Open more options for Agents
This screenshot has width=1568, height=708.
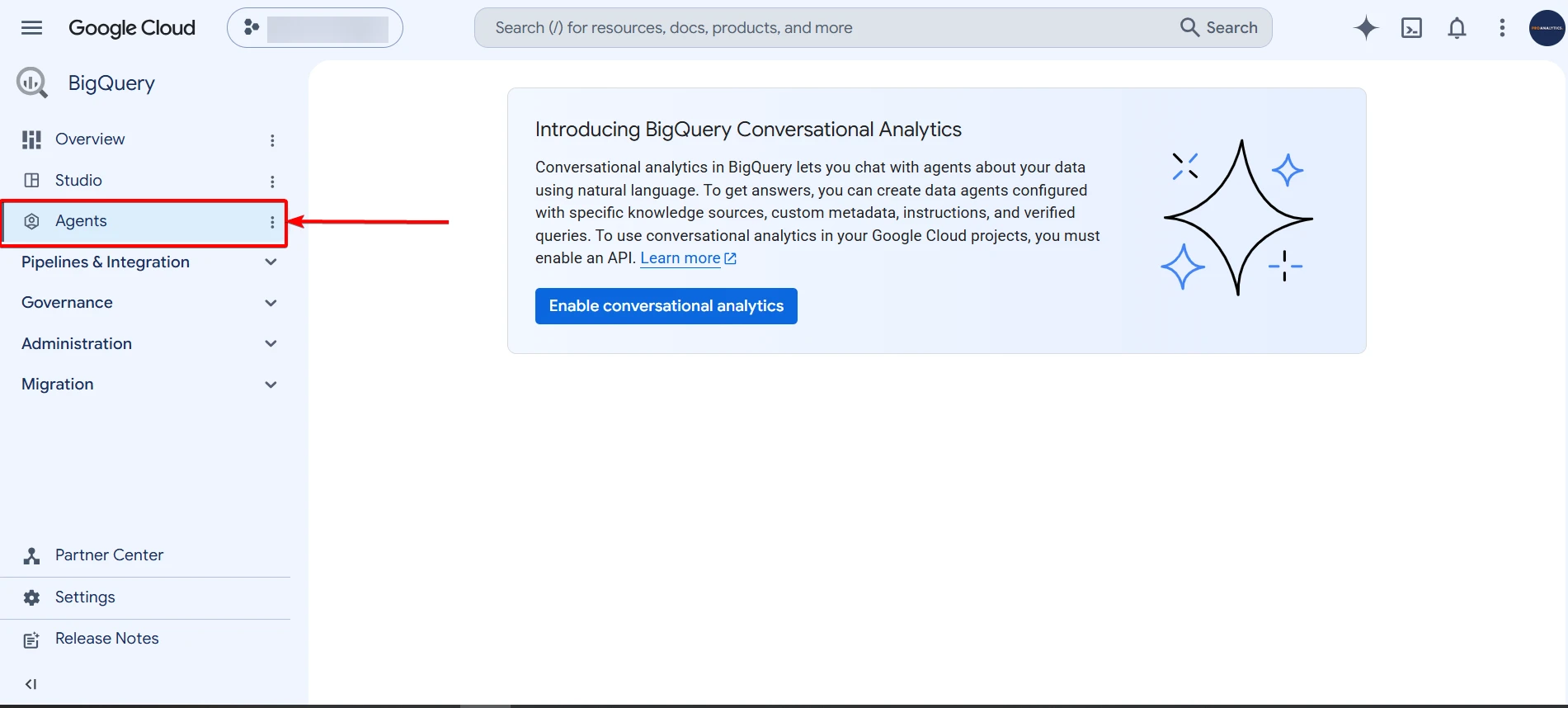click(272, 222)
